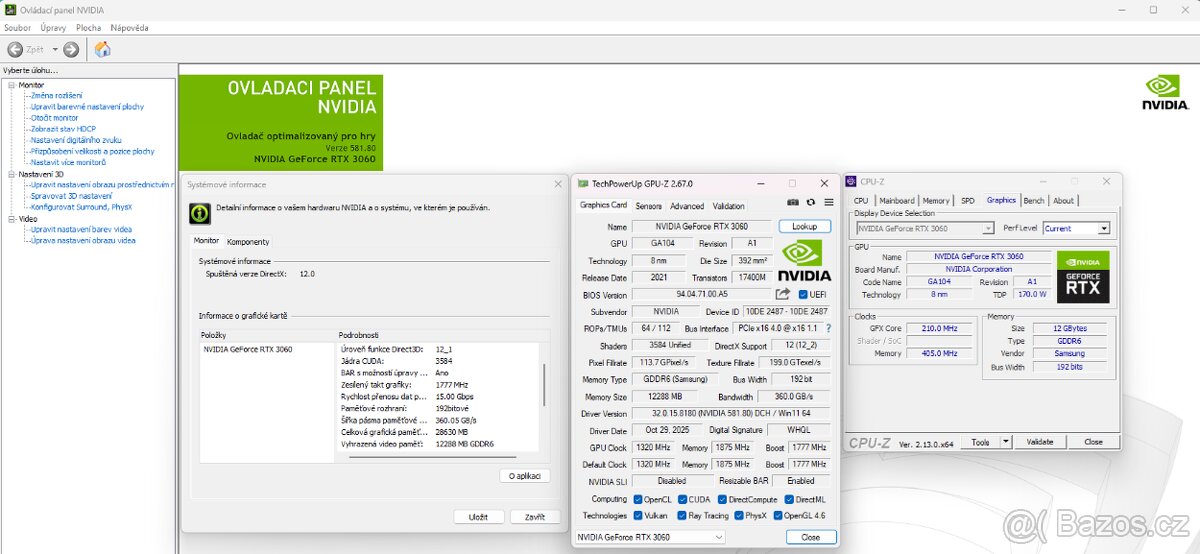This screenshot has width=1200, height=554.
Task: Open the Spravovat 3D nastavení link
Action: pos(71,196)
